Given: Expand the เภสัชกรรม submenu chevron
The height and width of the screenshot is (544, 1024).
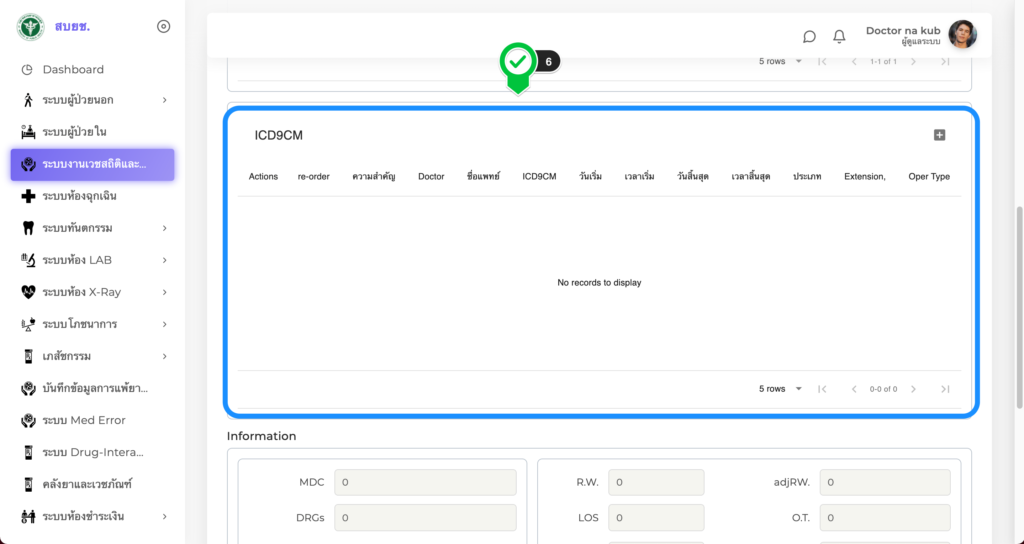Looking at the screenshot, I should click(x=164, y=356).
